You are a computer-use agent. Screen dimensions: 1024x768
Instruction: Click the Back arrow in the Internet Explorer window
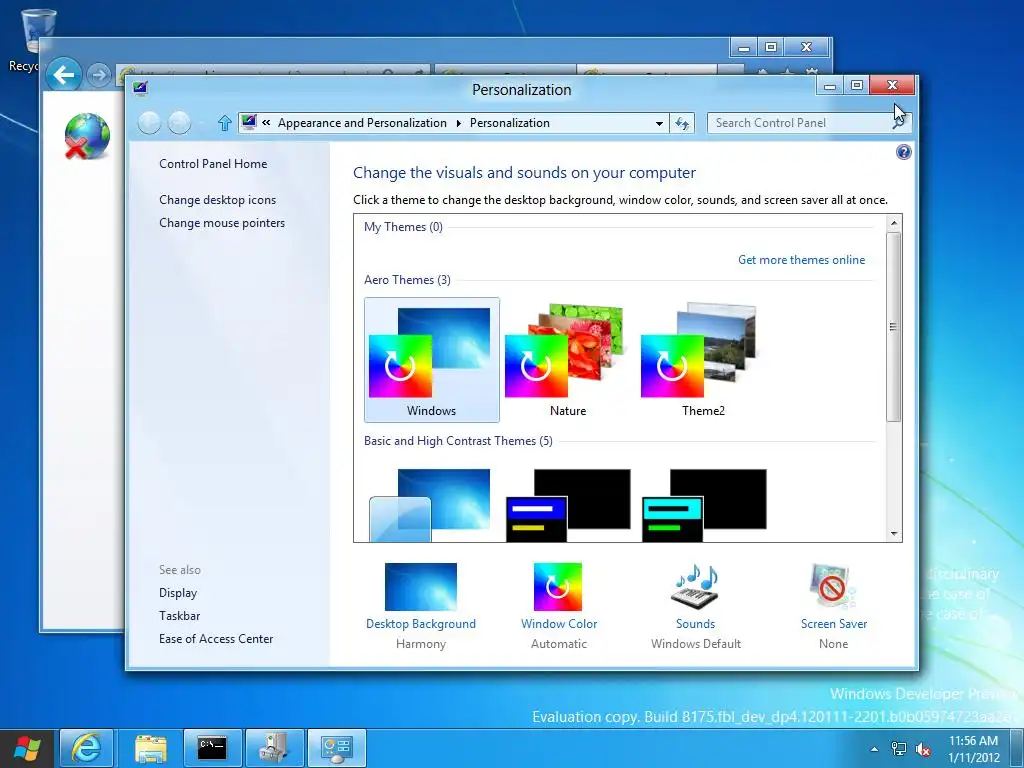[64, 75]
